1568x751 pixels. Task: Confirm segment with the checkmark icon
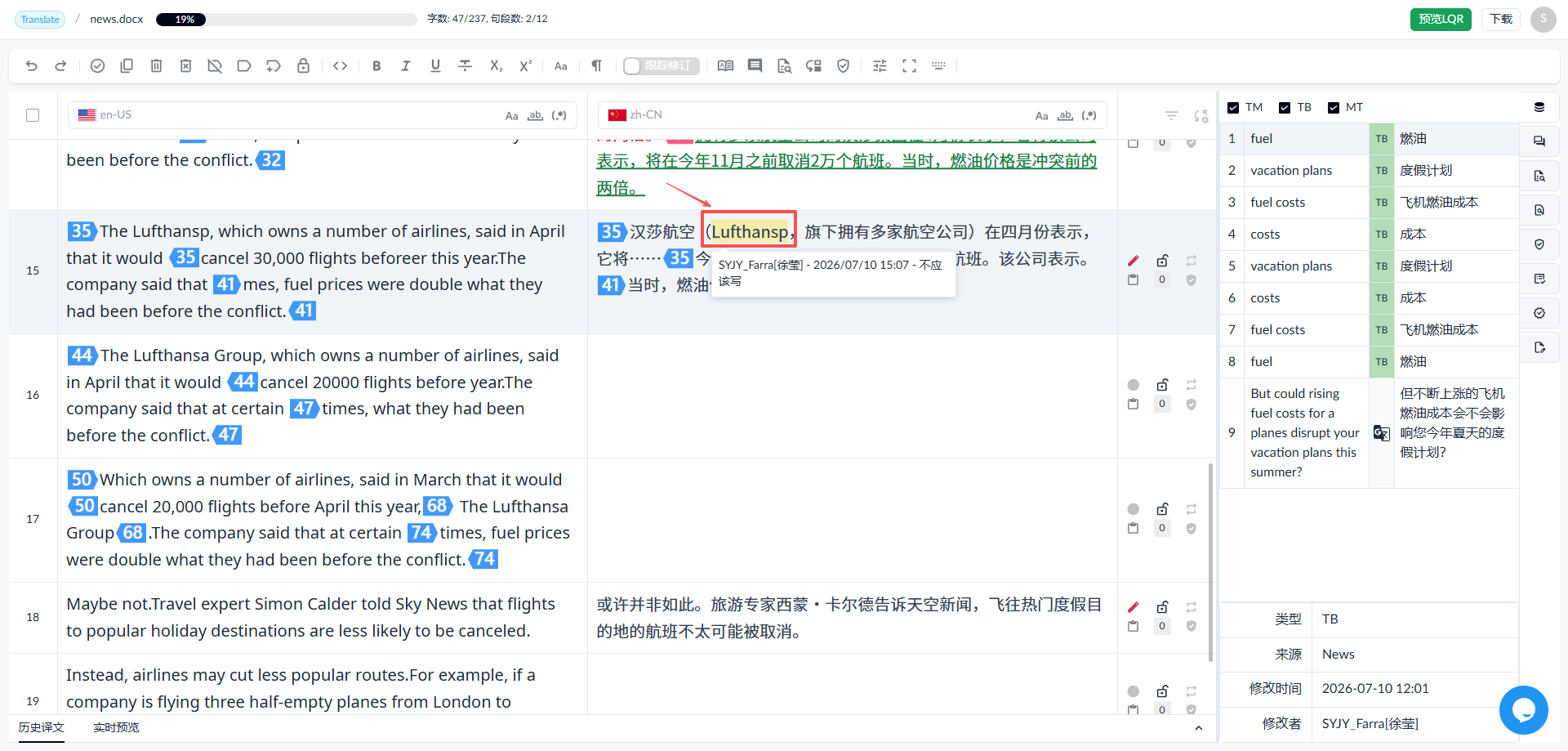[97, 66]
